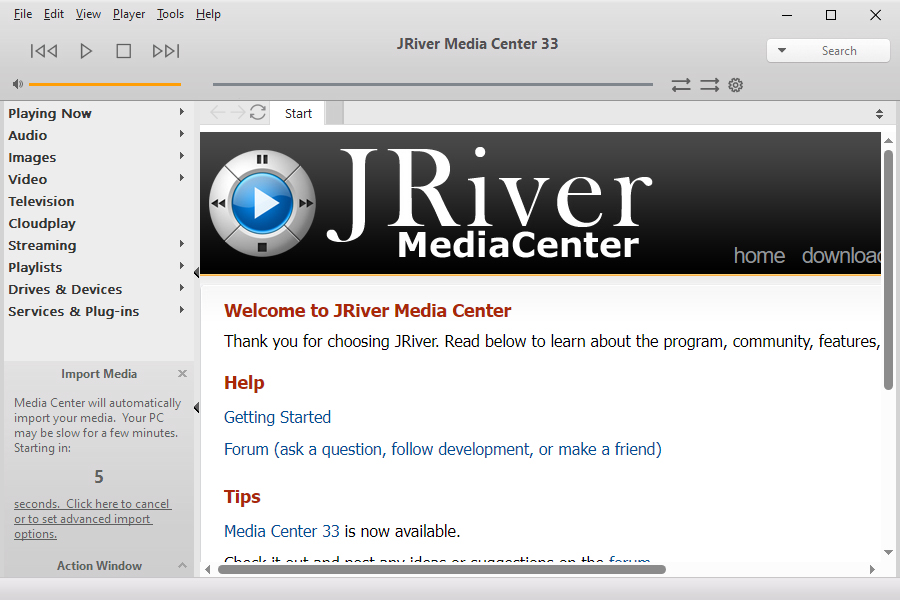Expand the Drives & Devices arrow
Screen dimensions: 900x600
[x=181, y=288]
